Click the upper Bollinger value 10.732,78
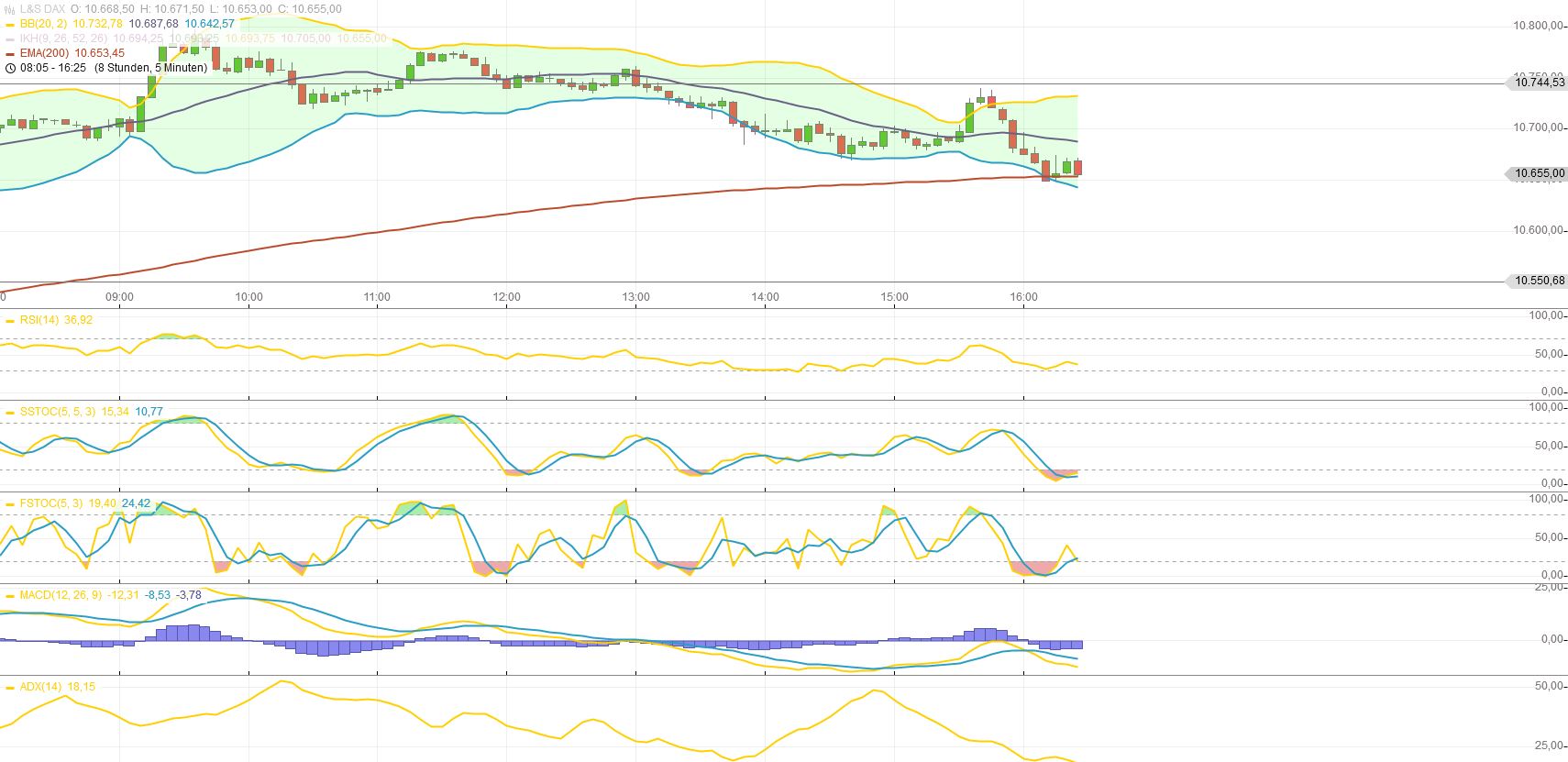1568x762 pixels. coord(97,24)
